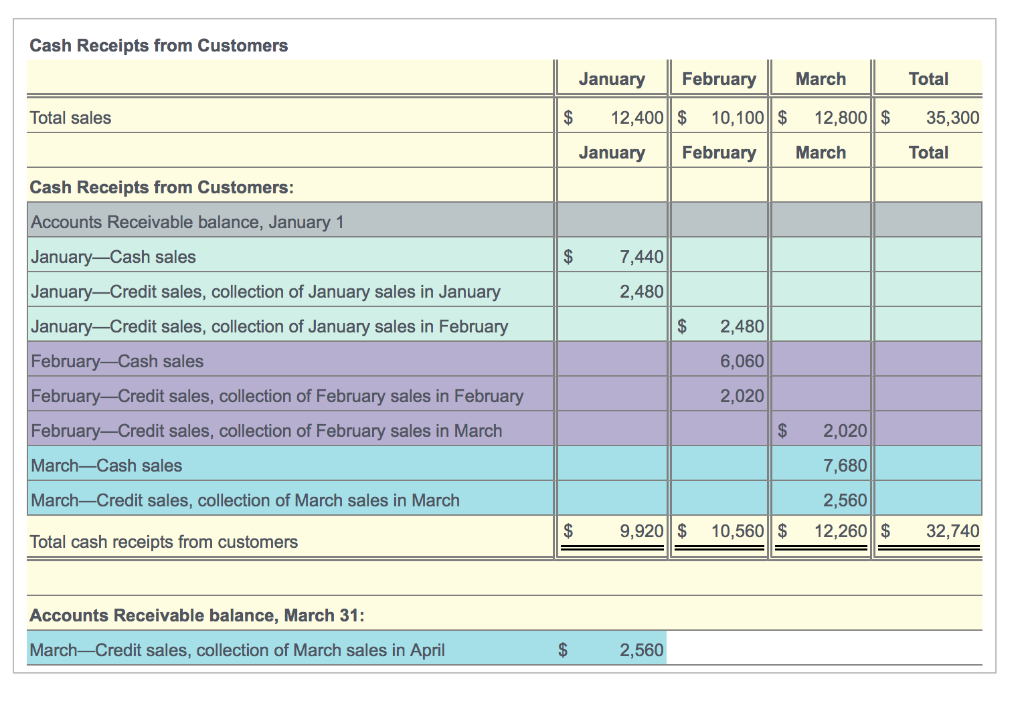Click the 2,020 collection in March cell

[x=844, y=430]
